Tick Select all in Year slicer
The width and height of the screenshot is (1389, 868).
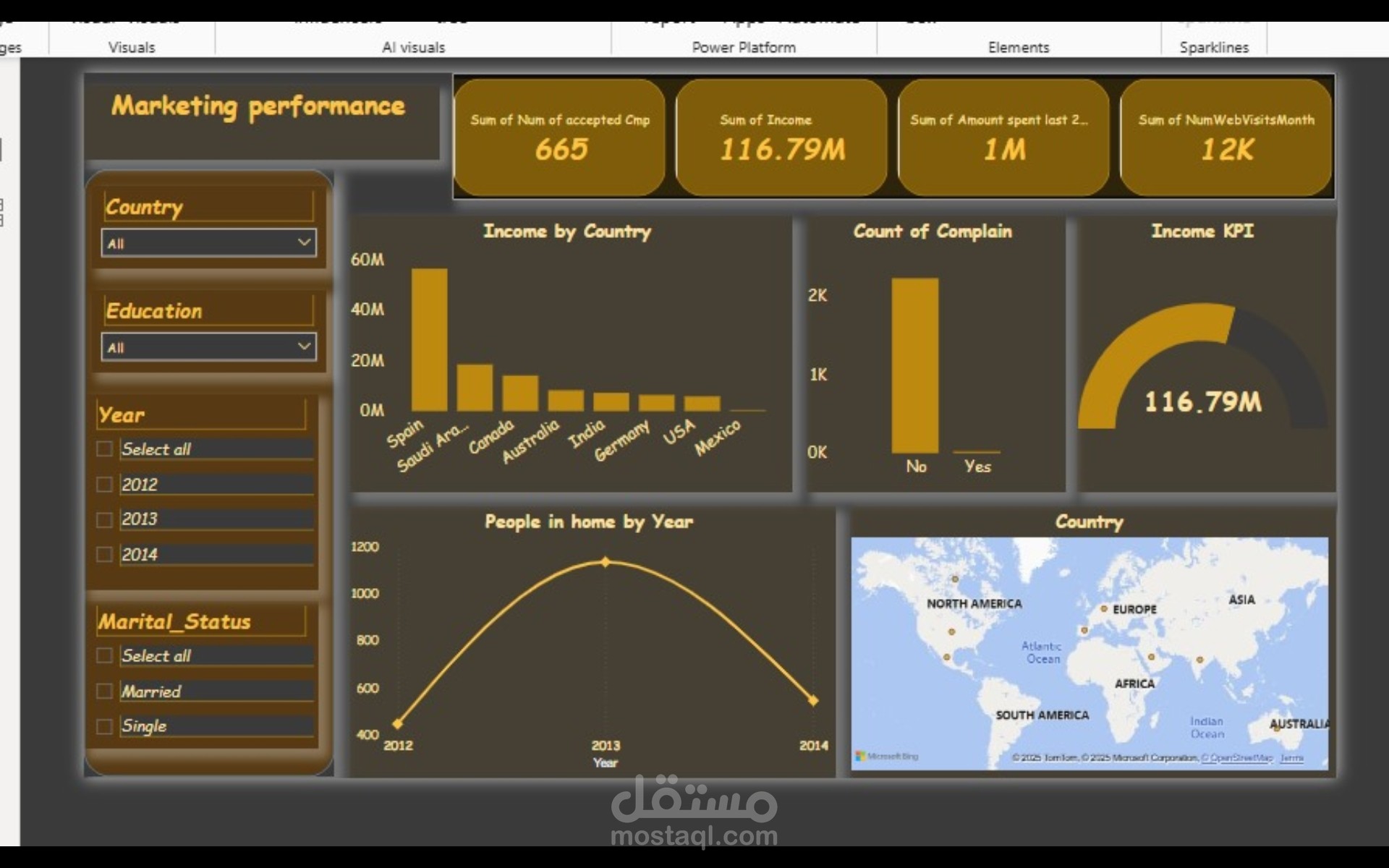point(105,449)
